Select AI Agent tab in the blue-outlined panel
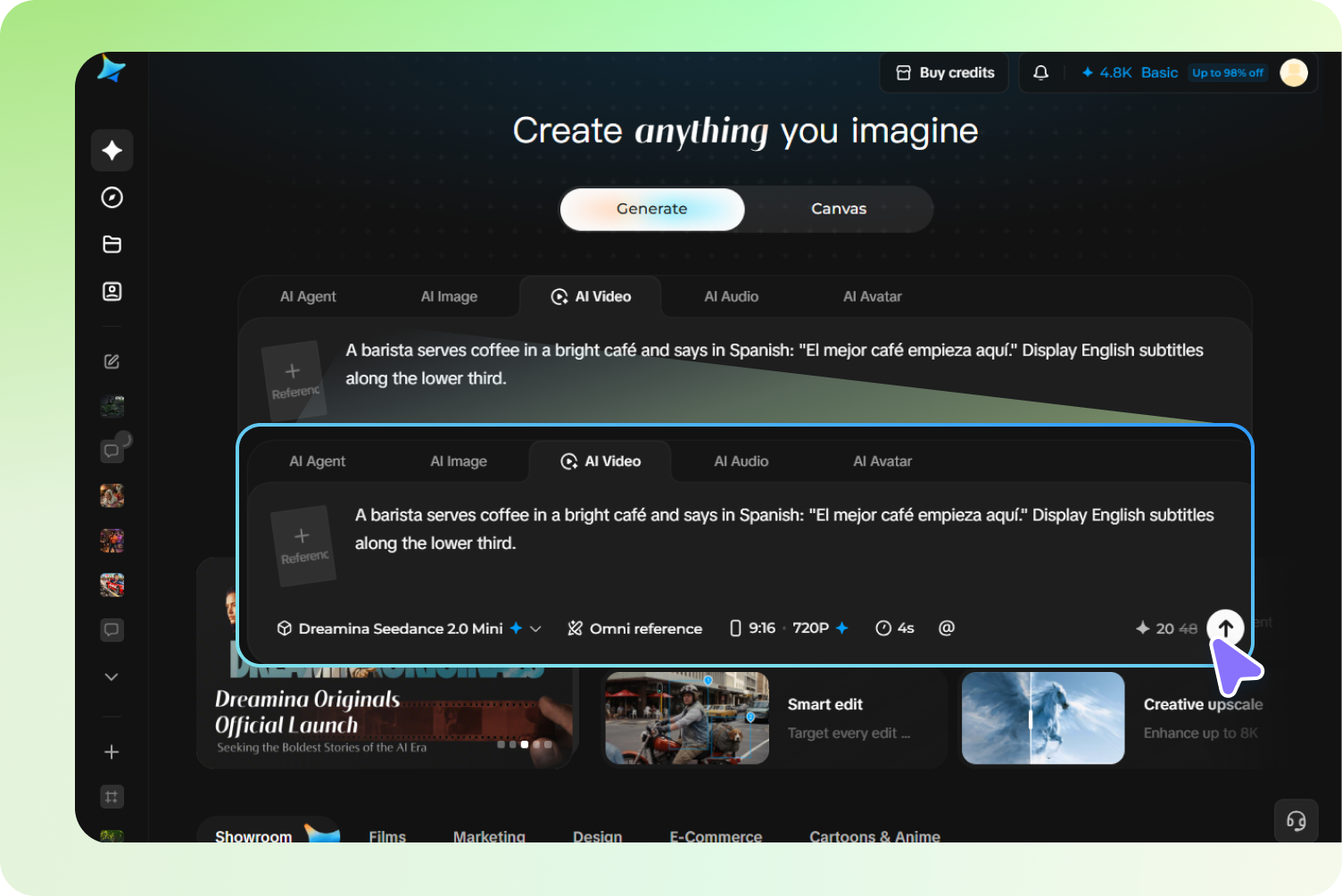1342x896 pixels. tap(318, 461)
